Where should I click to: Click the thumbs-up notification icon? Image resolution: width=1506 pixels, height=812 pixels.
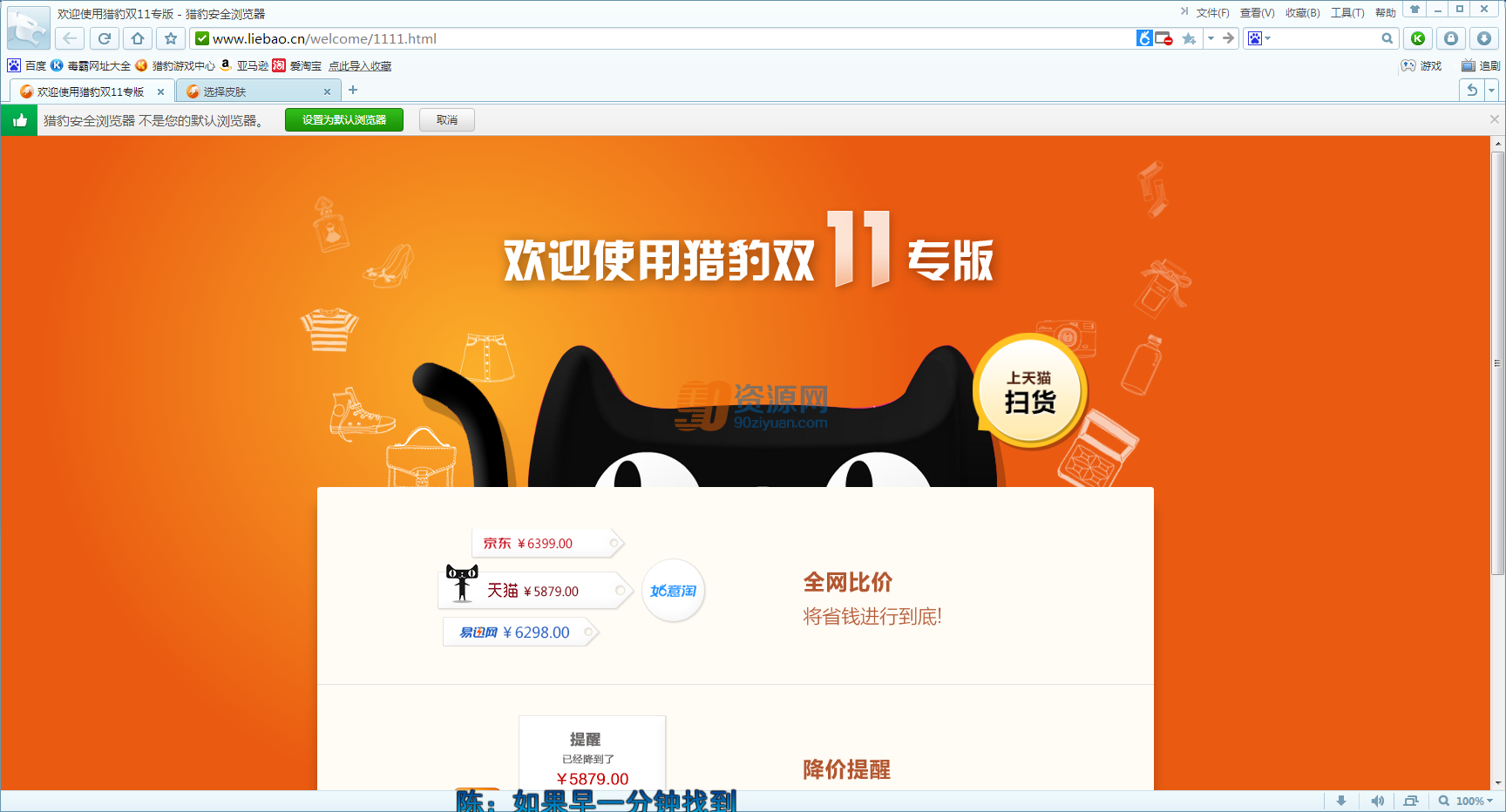(19, 120)
